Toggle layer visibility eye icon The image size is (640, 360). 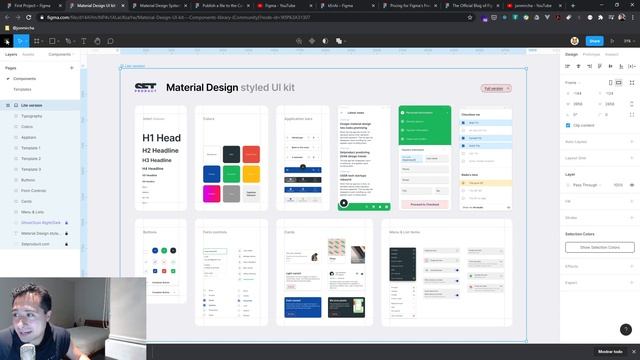click(632, 185)
